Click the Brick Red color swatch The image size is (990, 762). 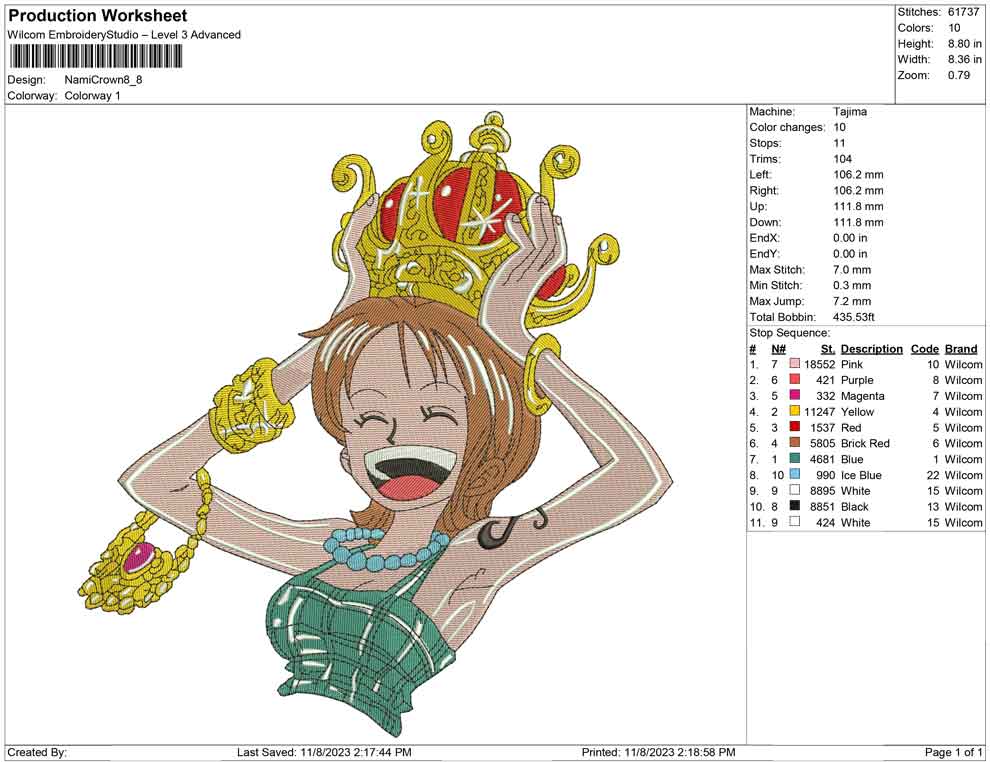coord(793,443)
